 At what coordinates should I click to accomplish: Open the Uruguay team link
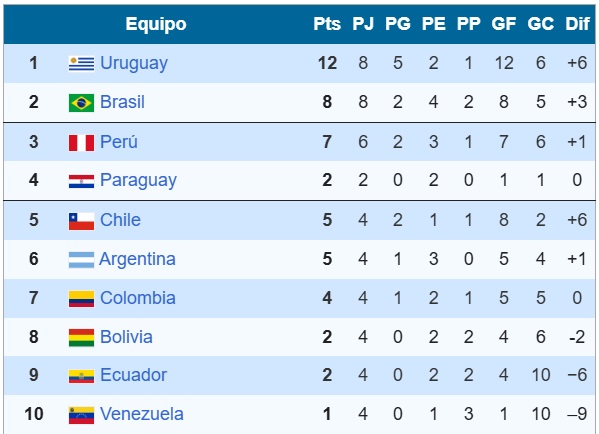point(134,64)
